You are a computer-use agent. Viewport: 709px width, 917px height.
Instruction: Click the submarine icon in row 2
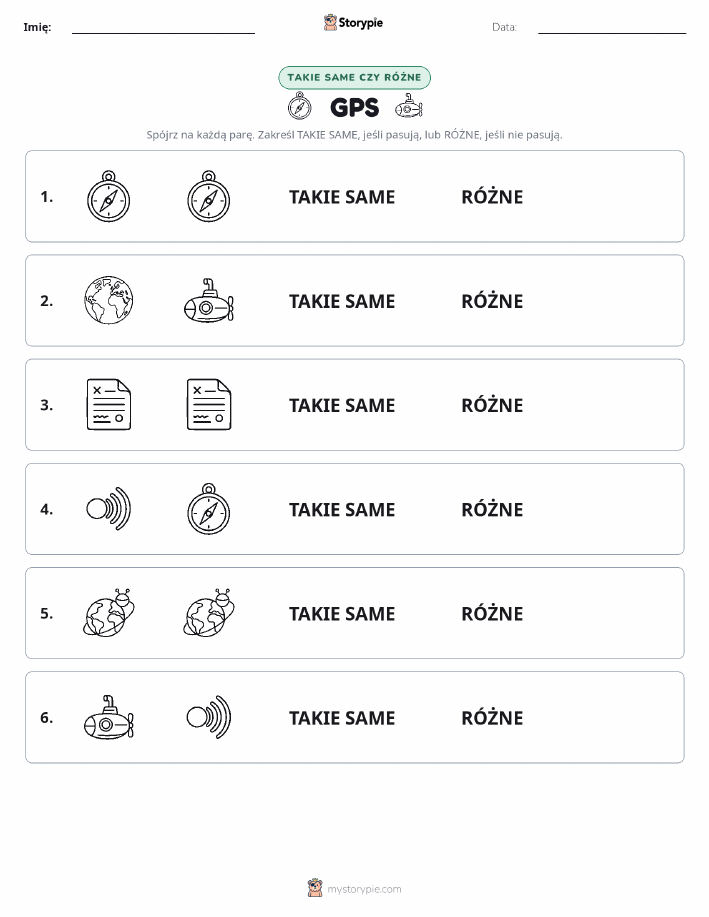click(209, 301)
